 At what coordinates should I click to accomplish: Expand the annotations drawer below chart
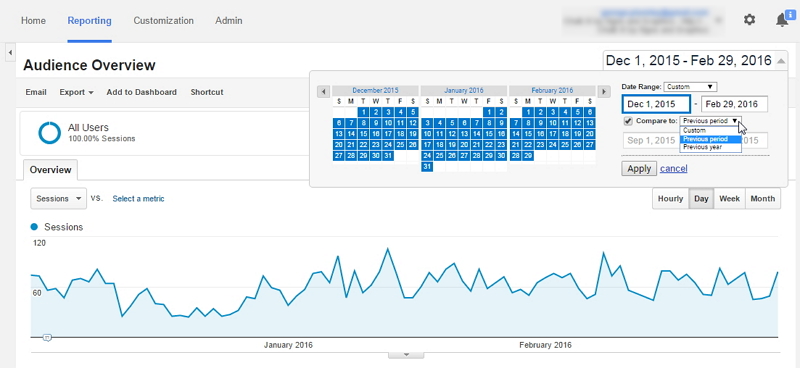pos(406,355)
